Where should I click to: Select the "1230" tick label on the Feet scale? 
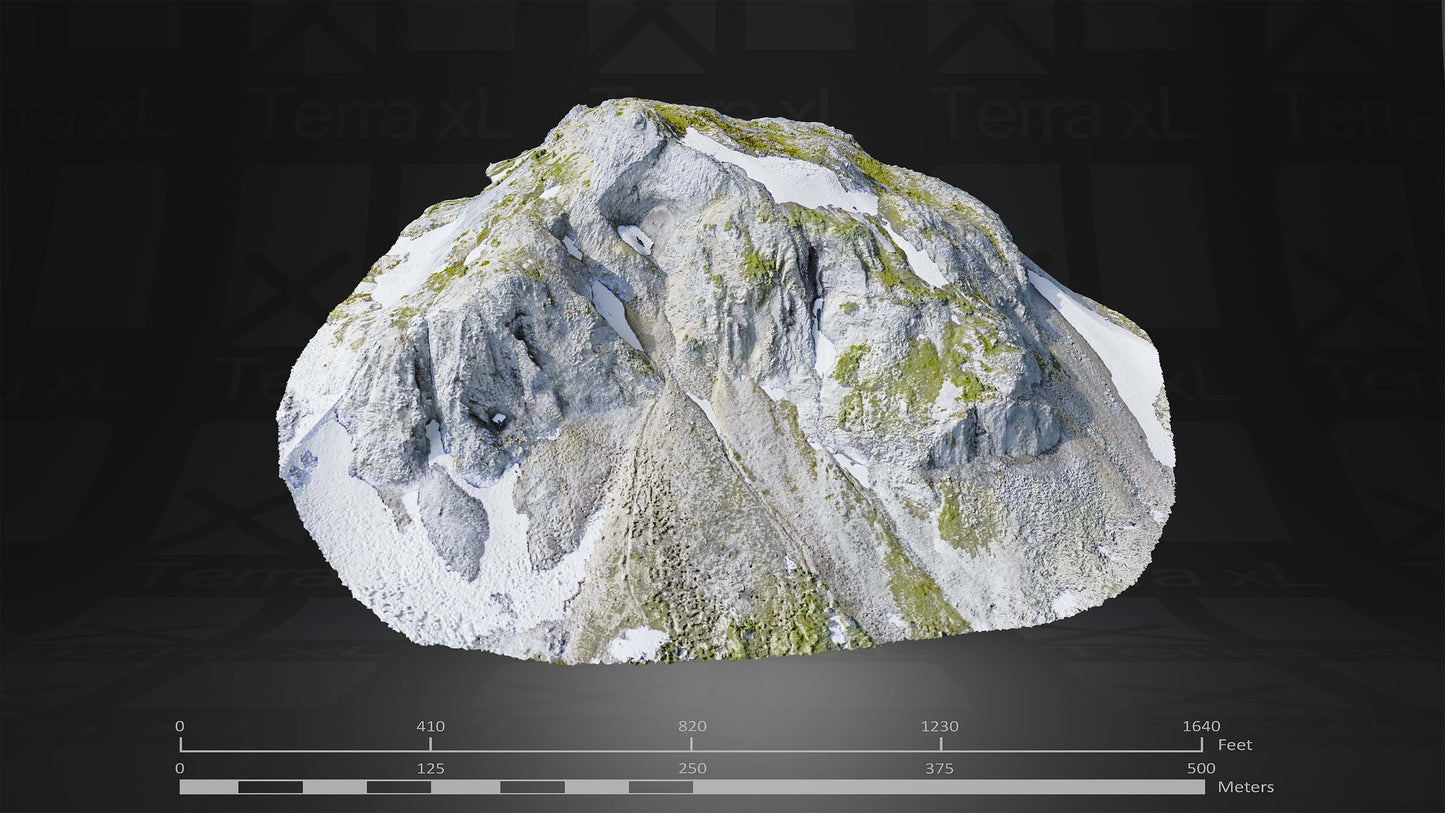pyautogui.click(x=940, y=727)
